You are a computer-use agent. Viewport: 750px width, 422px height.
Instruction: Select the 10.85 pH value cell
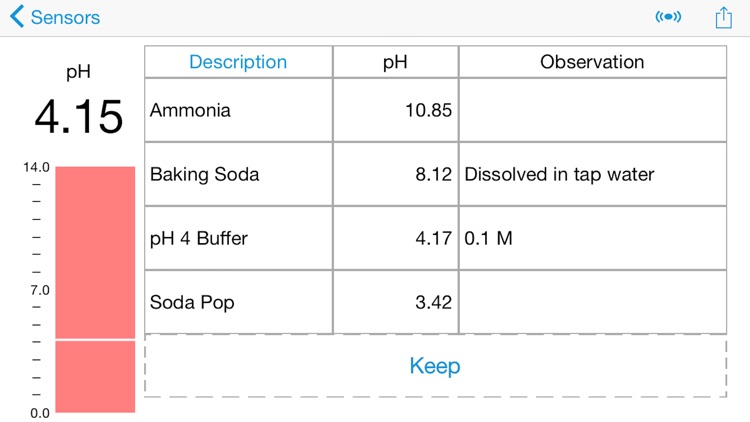(x=396, y=110)
